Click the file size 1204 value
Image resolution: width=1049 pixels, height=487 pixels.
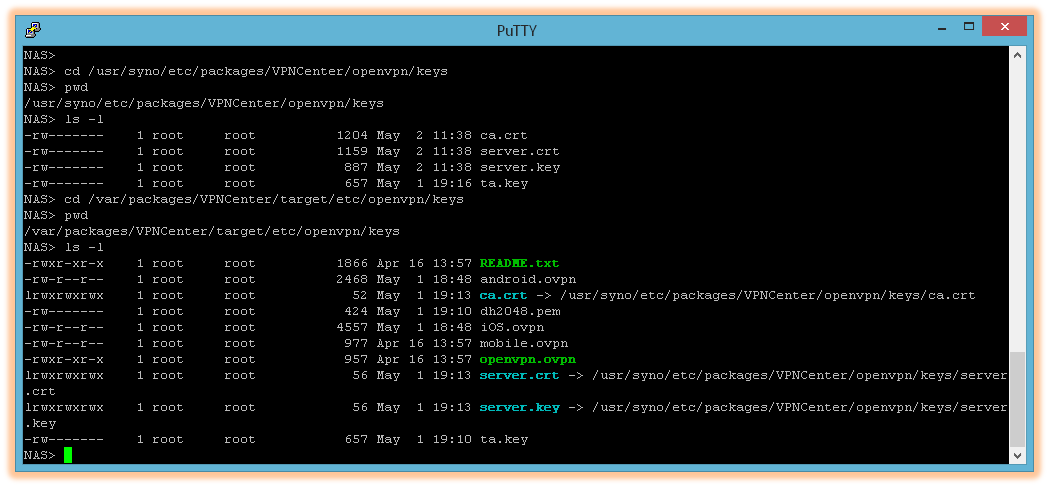click(352, 135)
